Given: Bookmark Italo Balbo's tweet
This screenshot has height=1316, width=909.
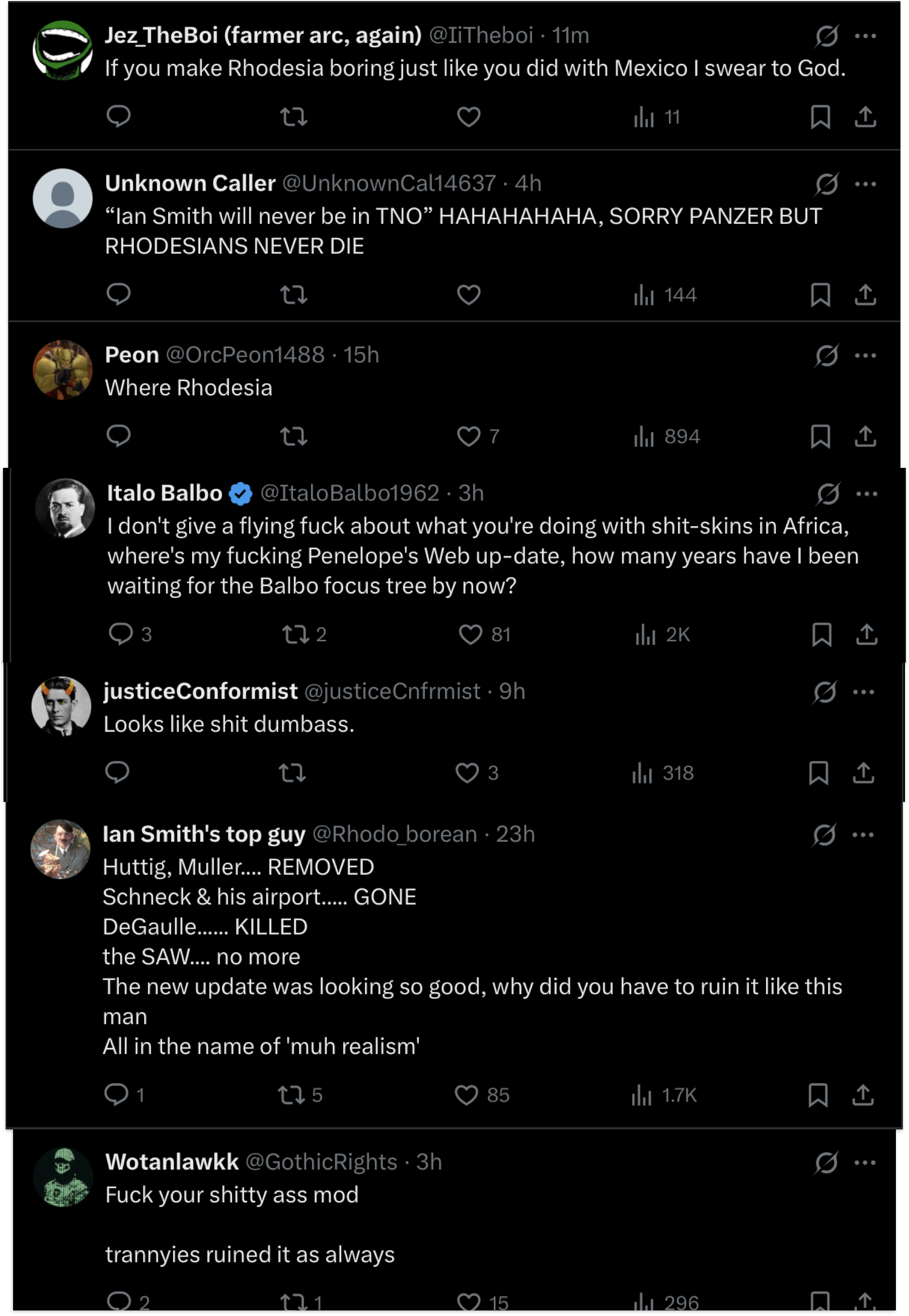Looking at the screenshot, I should (x=821, y=634).
